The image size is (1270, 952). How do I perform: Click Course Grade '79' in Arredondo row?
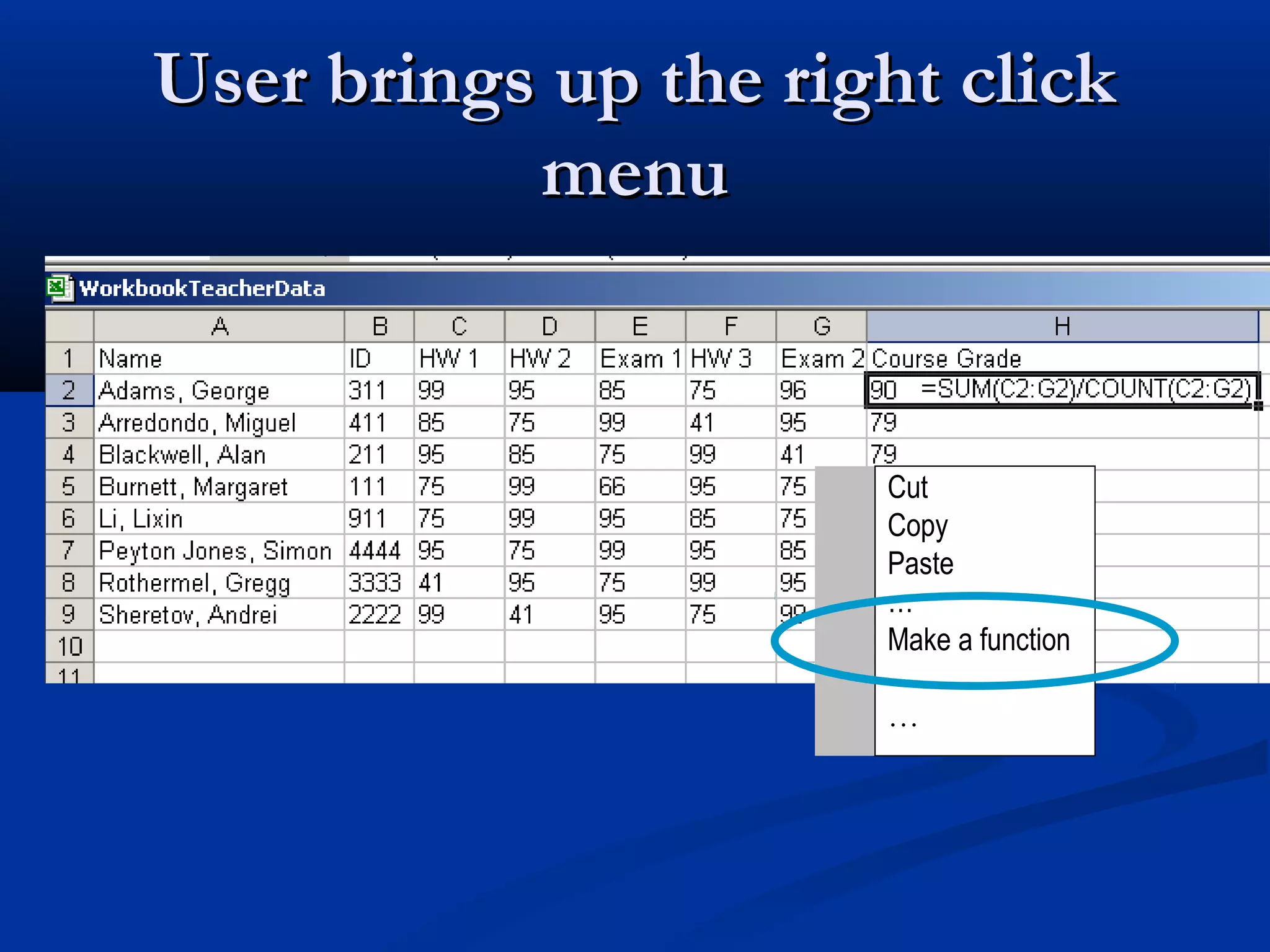coord(1062,423)
